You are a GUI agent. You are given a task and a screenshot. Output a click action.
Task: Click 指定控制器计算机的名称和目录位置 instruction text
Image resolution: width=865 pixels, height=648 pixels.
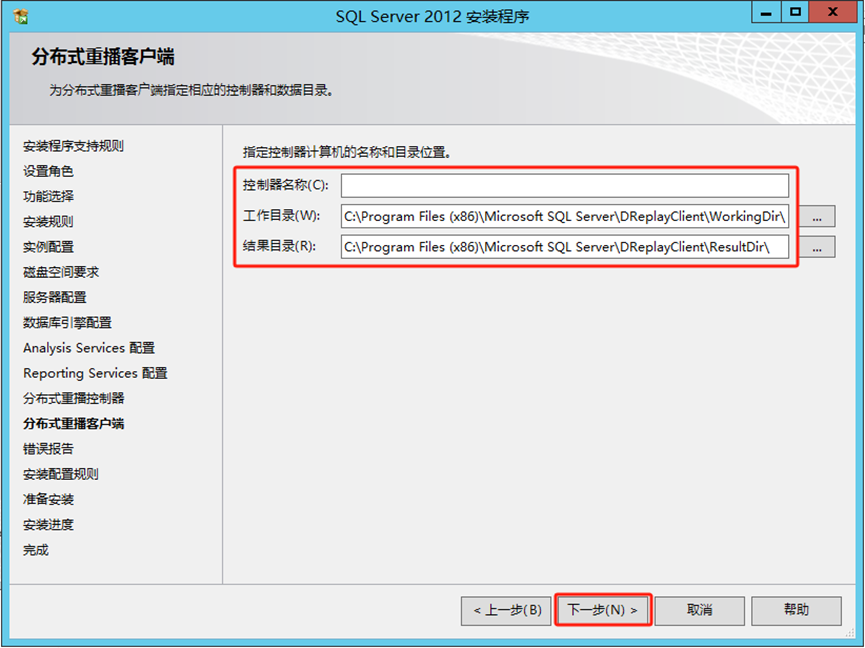347,153
